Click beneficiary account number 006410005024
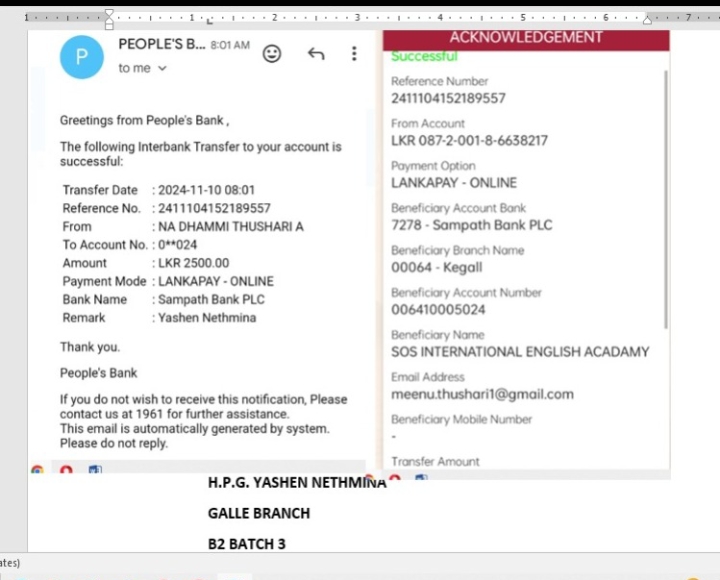Viewport: 720px width, 580px height. pyautogui.click(x=438, y=310)
